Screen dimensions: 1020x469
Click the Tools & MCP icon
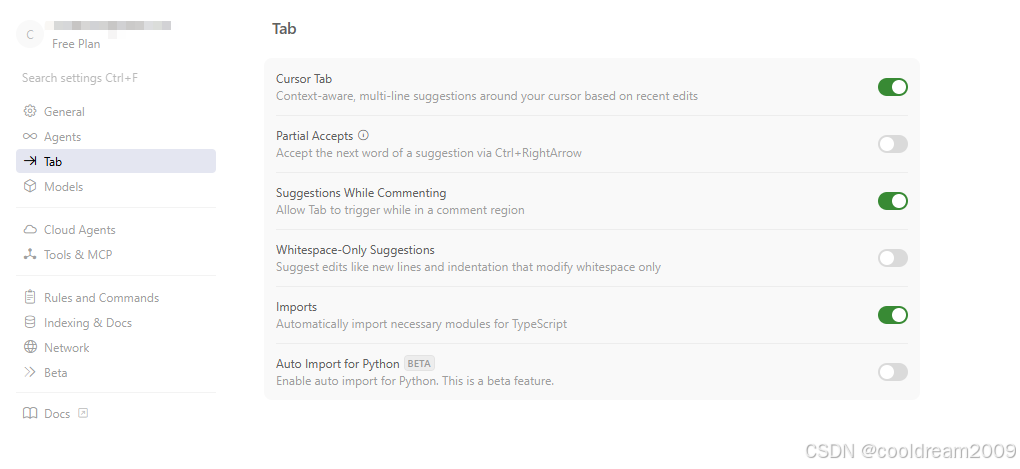[30, 254]
